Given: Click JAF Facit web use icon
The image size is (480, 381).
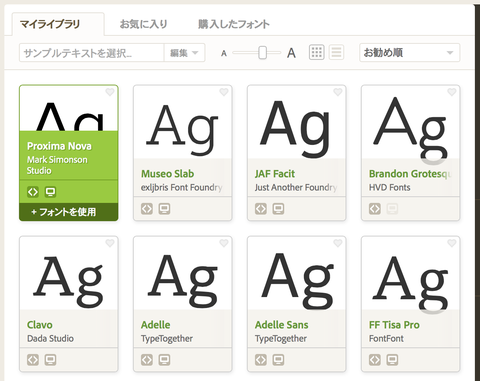Looking at the screenshot, I should pyautogui.click(x=261, y=209).
